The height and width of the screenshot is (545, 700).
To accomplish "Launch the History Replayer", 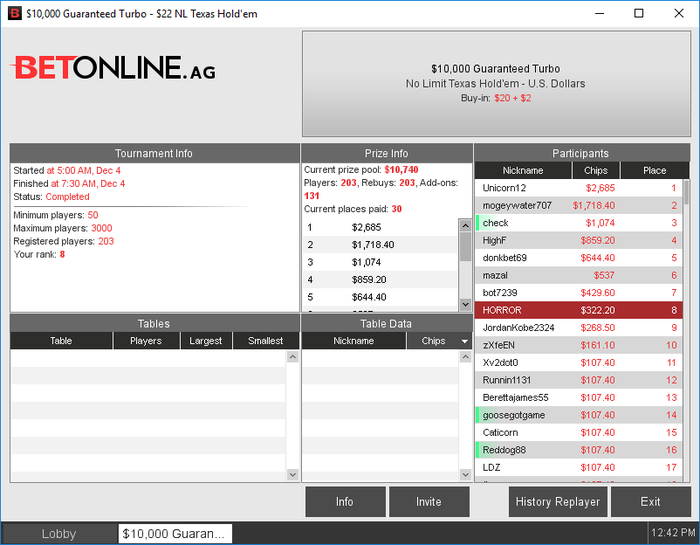I will tap(558, 502).
